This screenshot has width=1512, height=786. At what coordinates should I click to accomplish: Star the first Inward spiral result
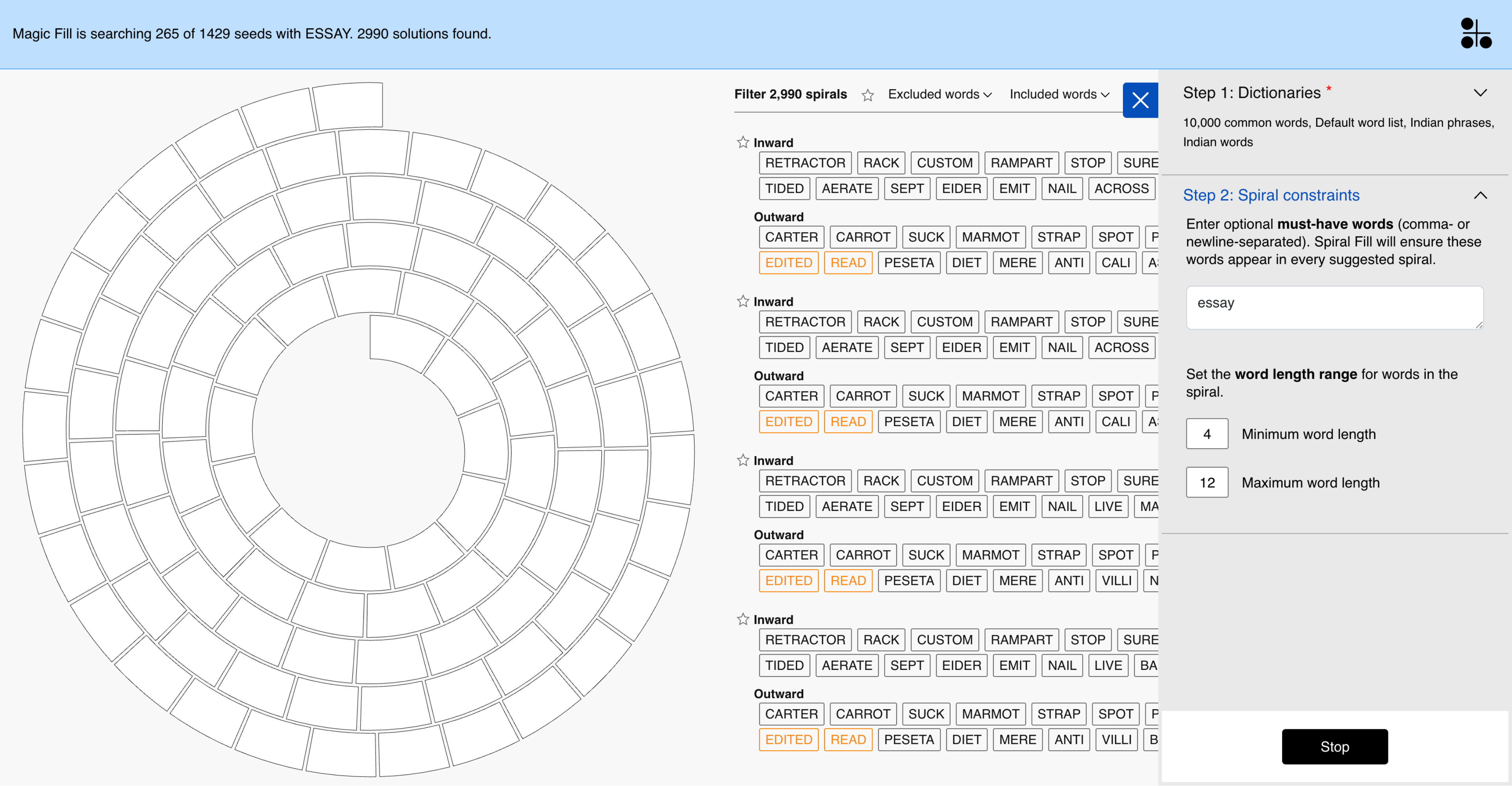tap(743, 142)
